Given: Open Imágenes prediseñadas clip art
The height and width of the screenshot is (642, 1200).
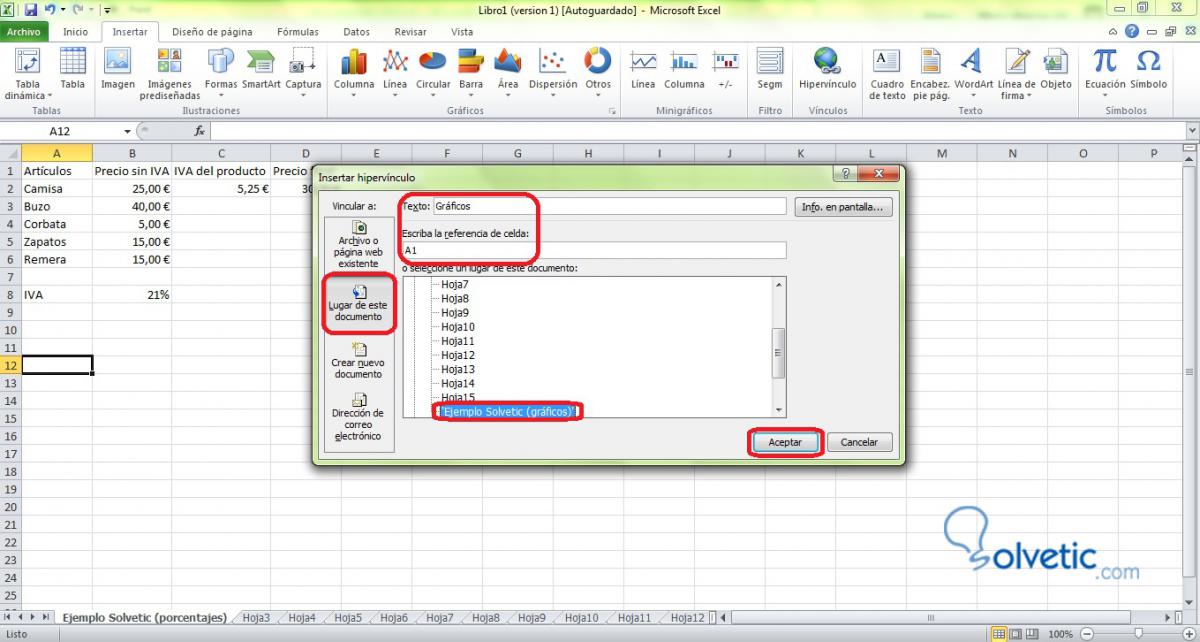Looking at the screenshot, I should click(170, 75).
